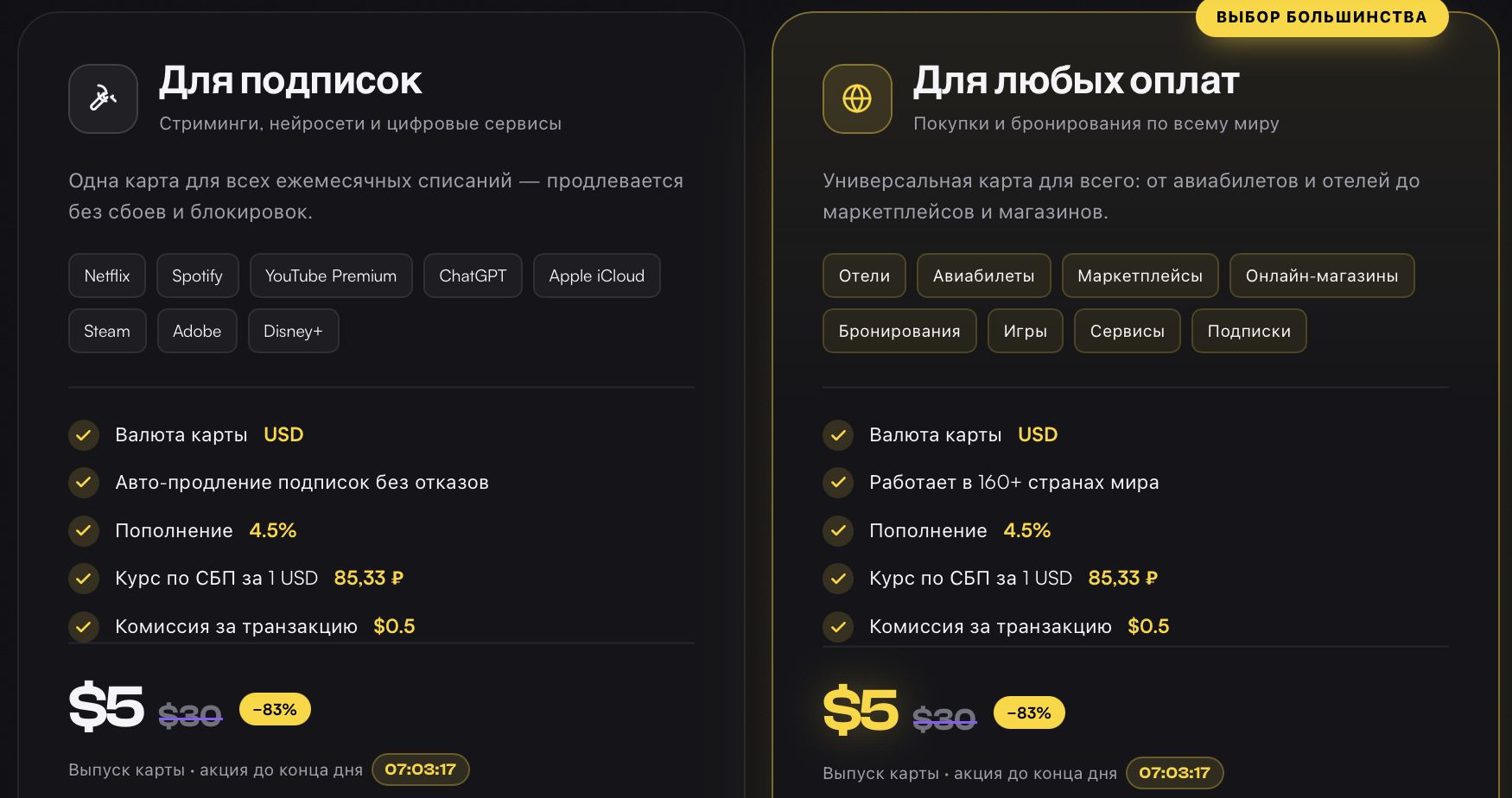Click the plug icon for subscriptions card
The image size is (1512, 798).
pyautogui.click(x=103, y=98)
